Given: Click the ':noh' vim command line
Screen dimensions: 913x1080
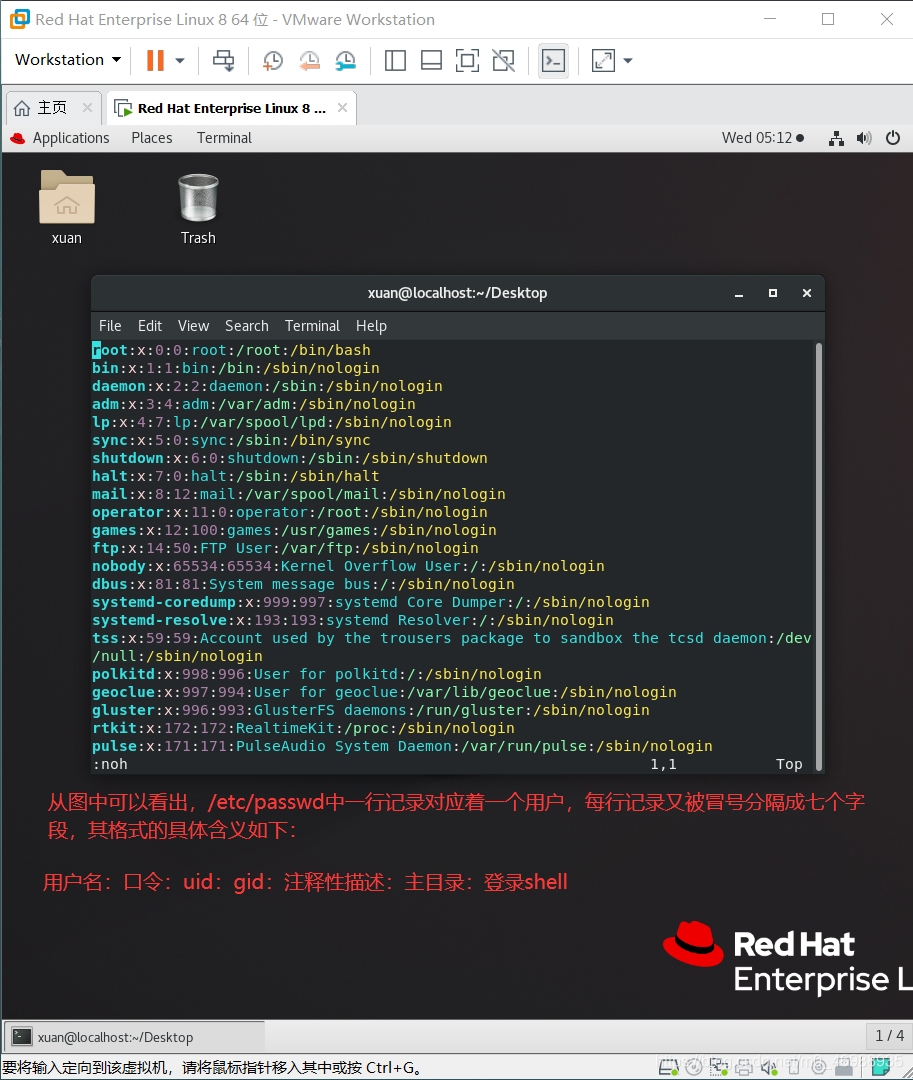Looking at the screenshot, I should 110,764.
